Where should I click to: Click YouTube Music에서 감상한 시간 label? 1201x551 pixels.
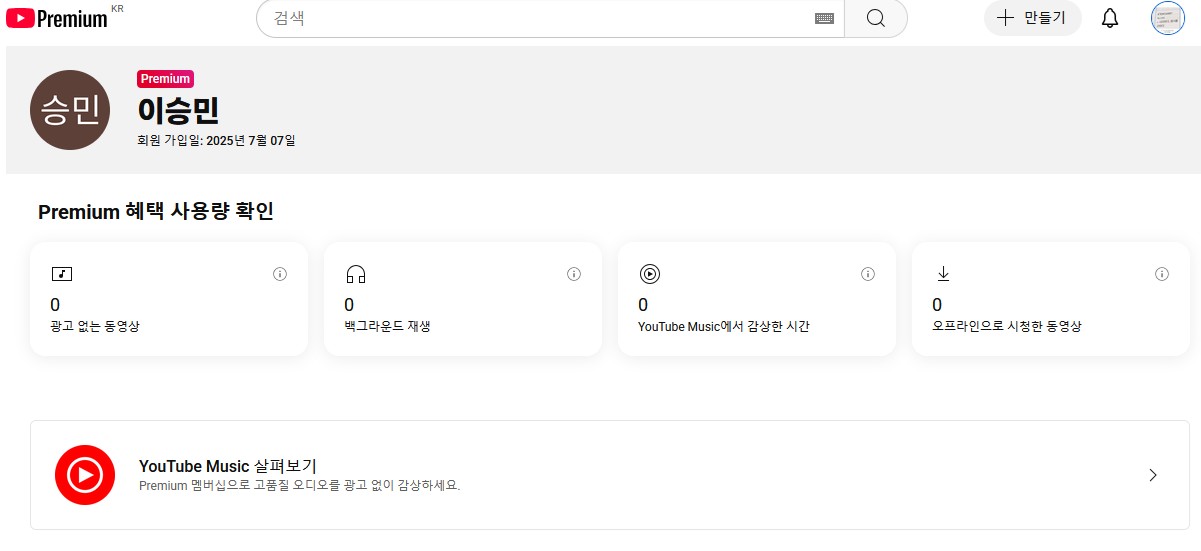(724, 326)
